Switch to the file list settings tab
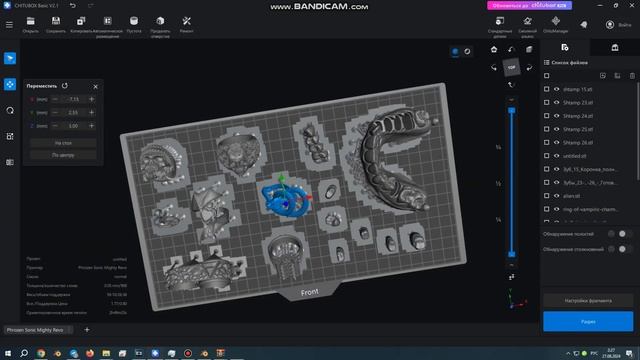Image resolution: width=640 pixels, height=360 pixels. pyautogui.click(x=565, y=48)
